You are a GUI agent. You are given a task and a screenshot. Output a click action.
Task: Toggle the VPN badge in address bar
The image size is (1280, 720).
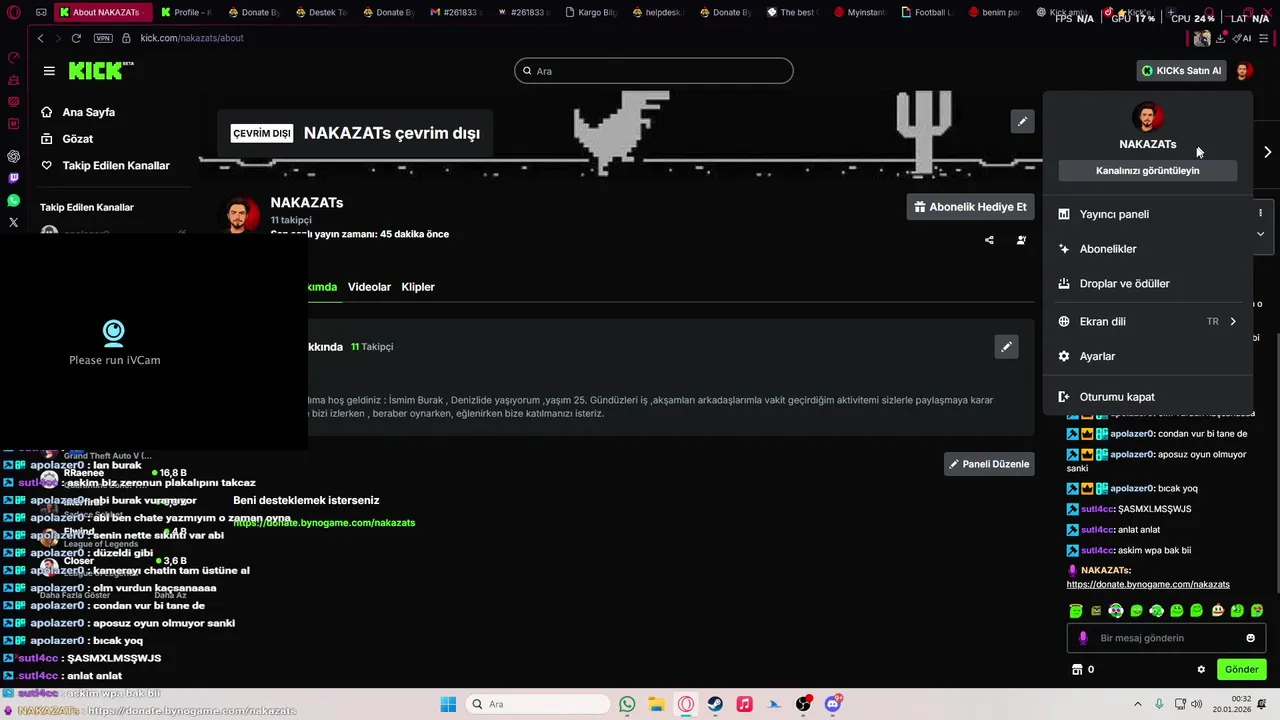pyautogui.click(x=103, y=38)
